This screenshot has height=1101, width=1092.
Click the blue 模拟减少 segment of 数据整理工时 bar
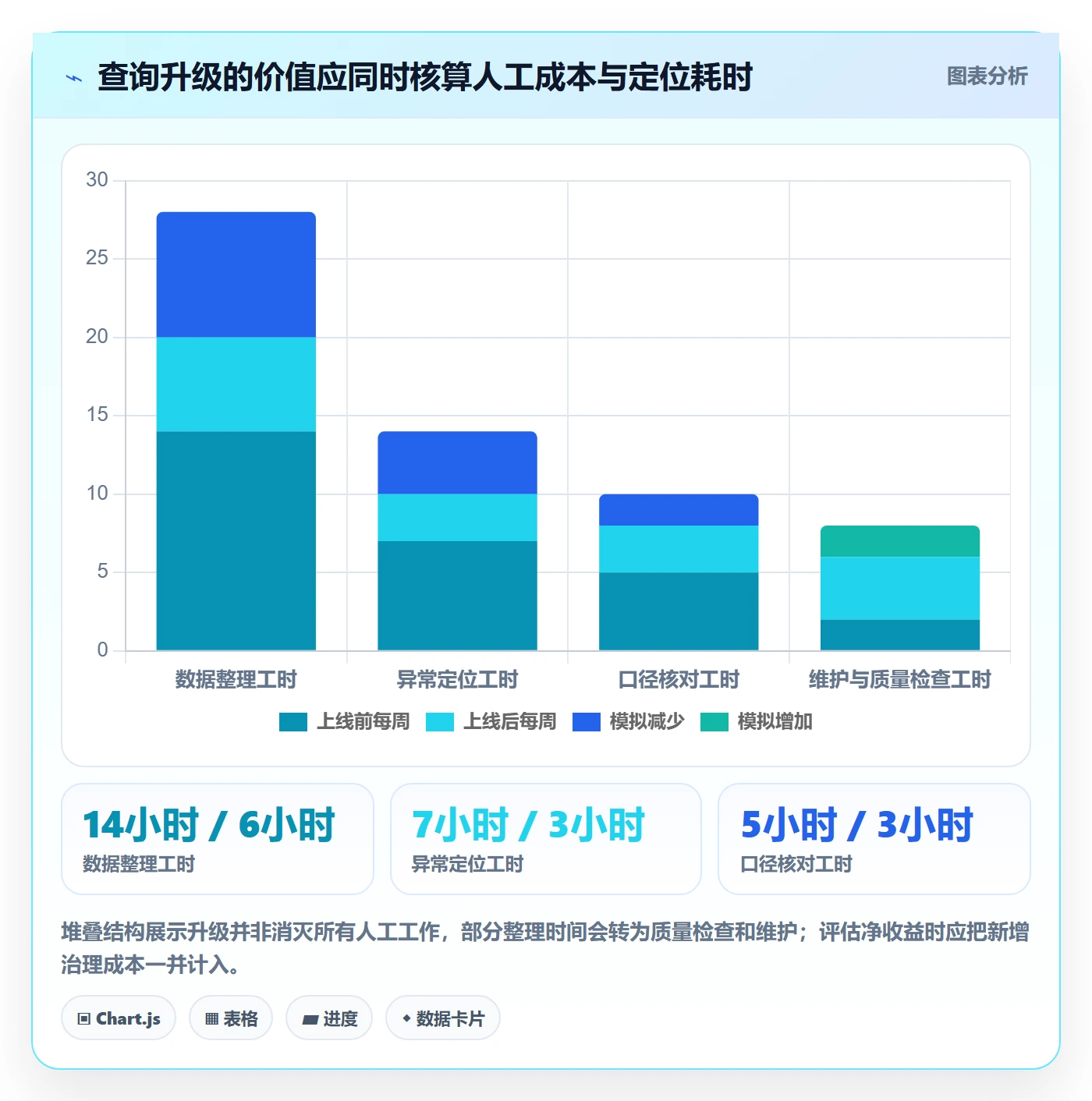[236, 274]
